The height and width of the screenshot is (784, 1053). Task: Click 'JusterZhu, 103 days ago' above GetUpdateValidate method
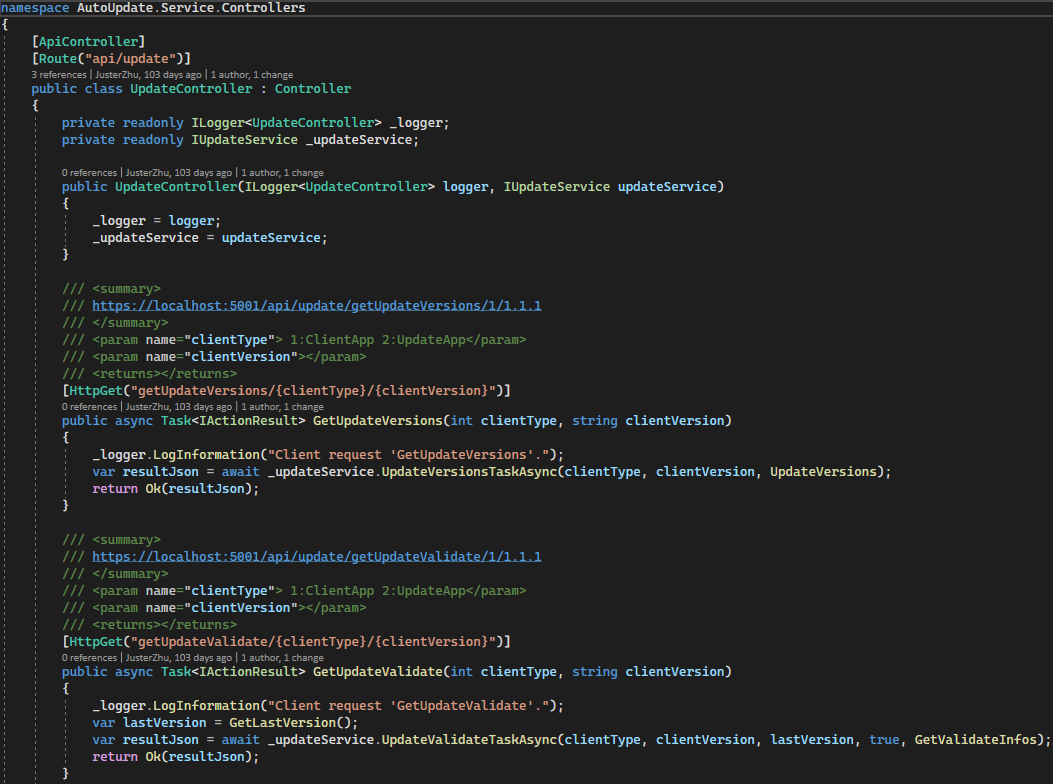click(x=179, y=658)
